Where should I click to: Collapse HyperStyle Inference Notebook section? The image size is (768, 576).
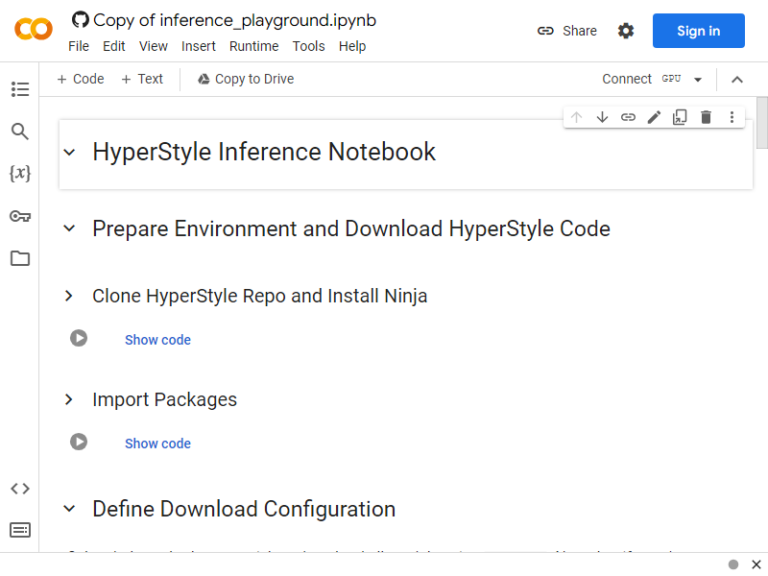70,152
